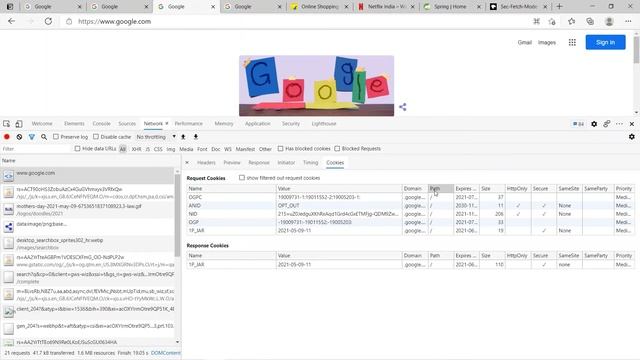Click the DOMContentLoaded link in status bar
640x360 pixels.
165,353
